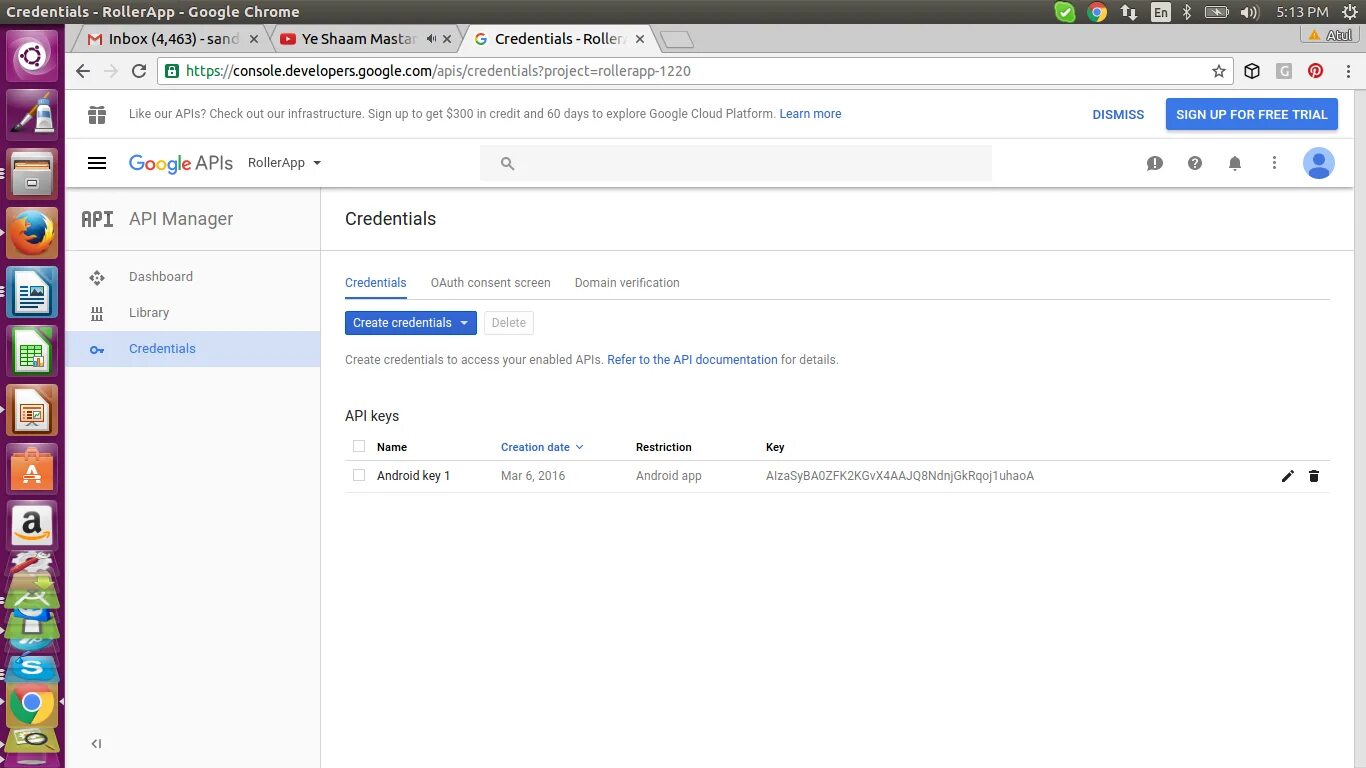Open LibreOffice Calc from the dock
The height and width of the screenshot is (768, 1366).
[x=32, y=351]
